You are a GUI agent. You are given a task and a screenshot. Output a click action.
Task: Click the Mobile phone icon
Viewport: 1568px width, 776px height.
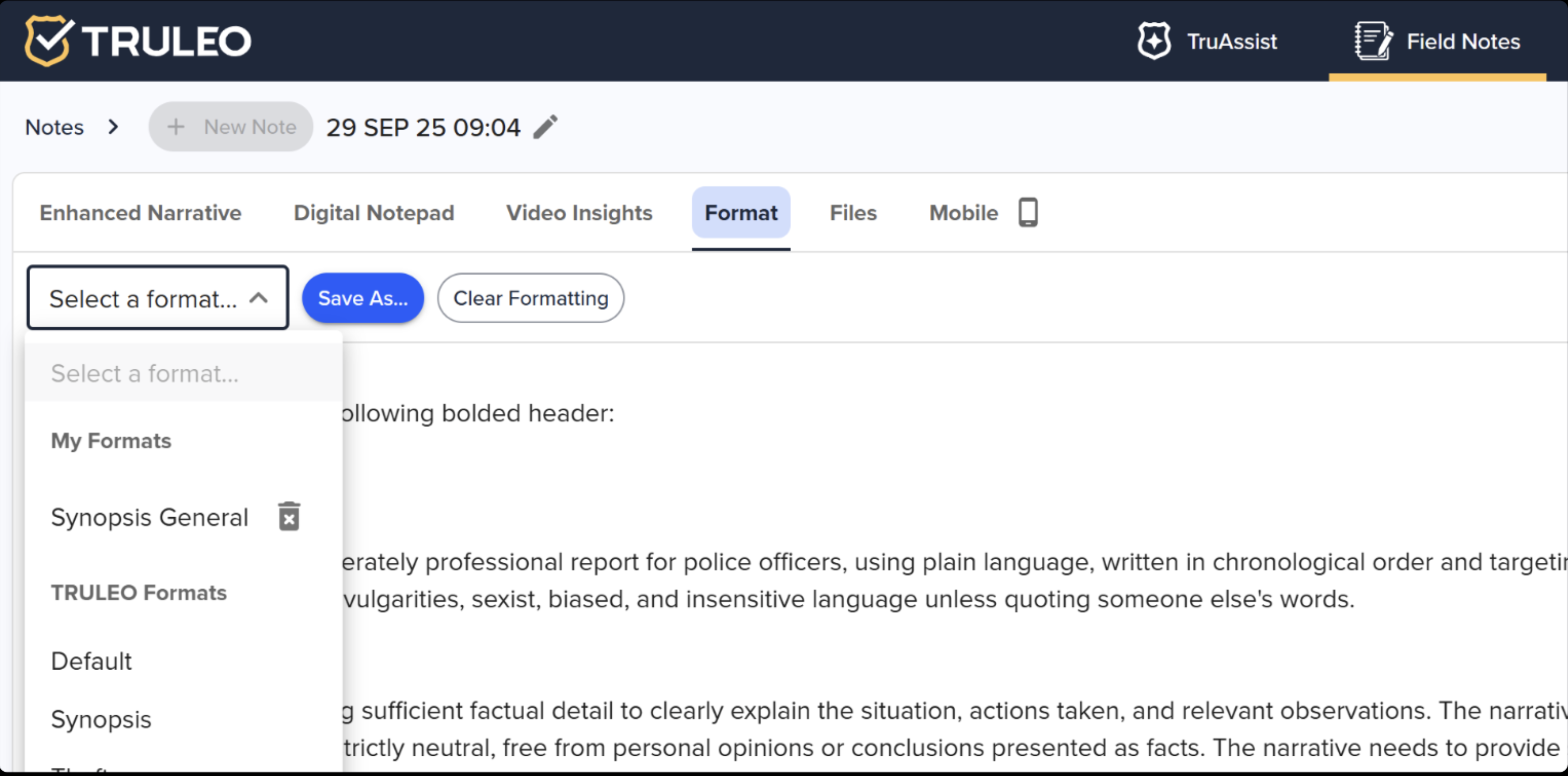tap(1028, 212)
